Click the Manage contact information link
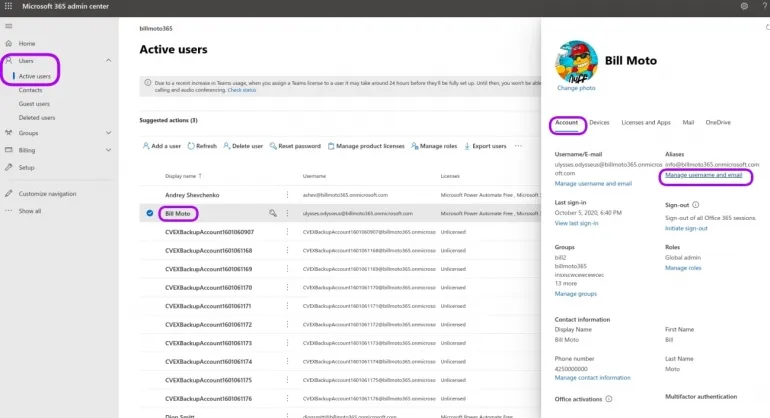770x418 pixels. [x=592, y=378]
